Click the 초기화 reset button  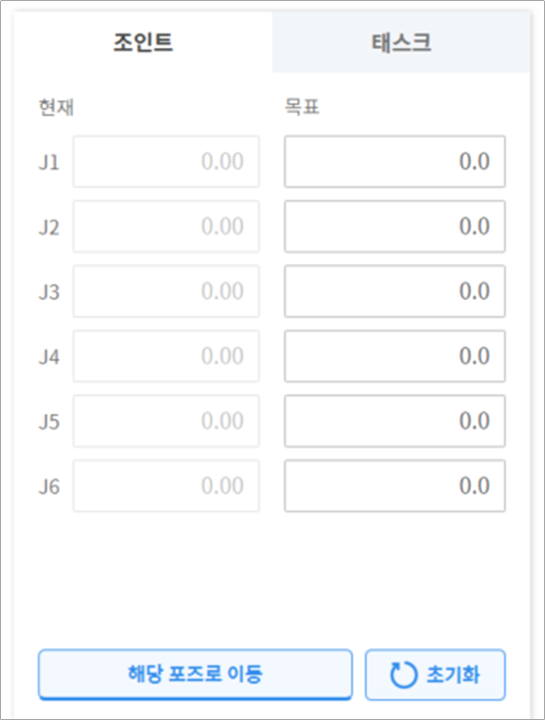pos(435,674)
